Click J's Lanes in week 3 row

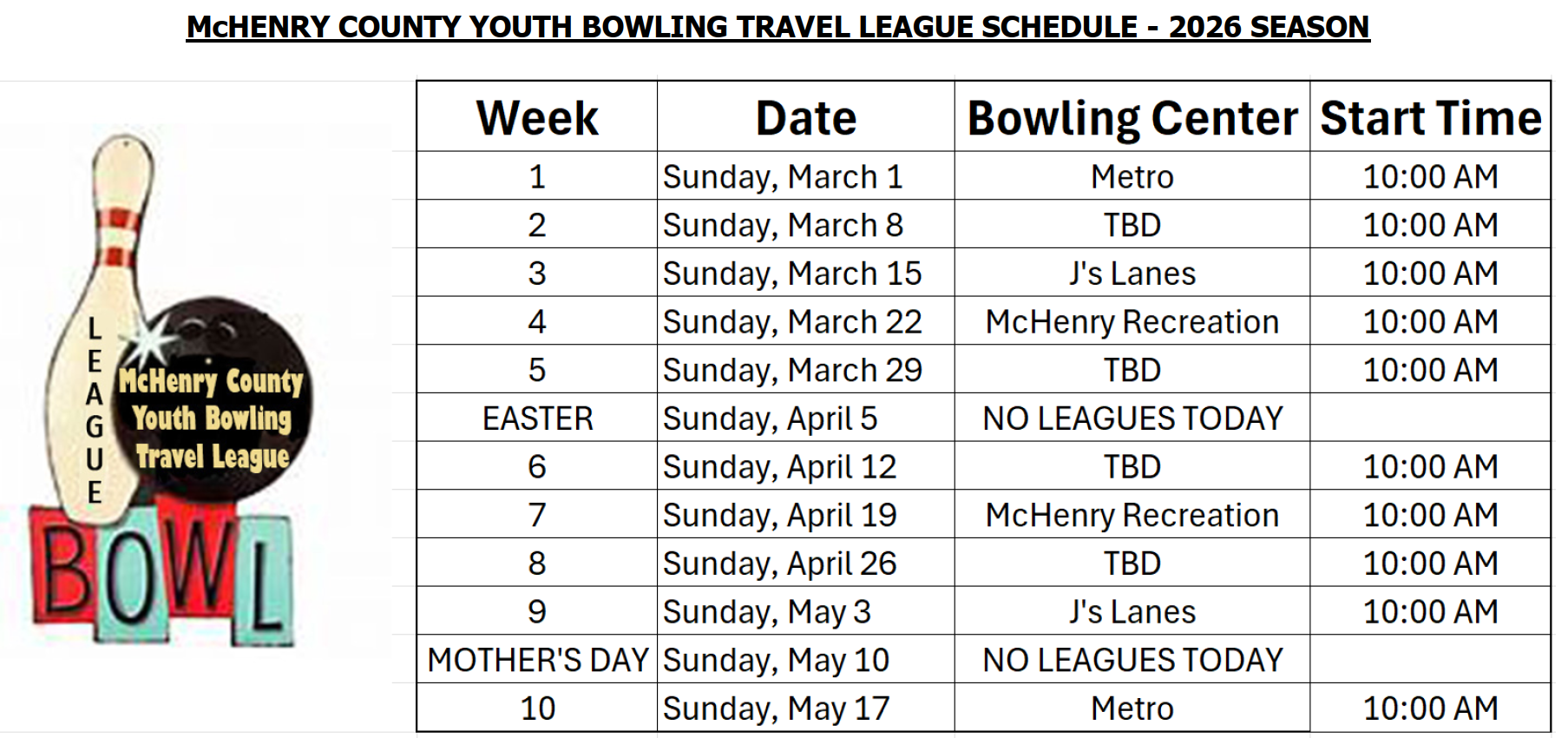click(x=1132, y=273)
